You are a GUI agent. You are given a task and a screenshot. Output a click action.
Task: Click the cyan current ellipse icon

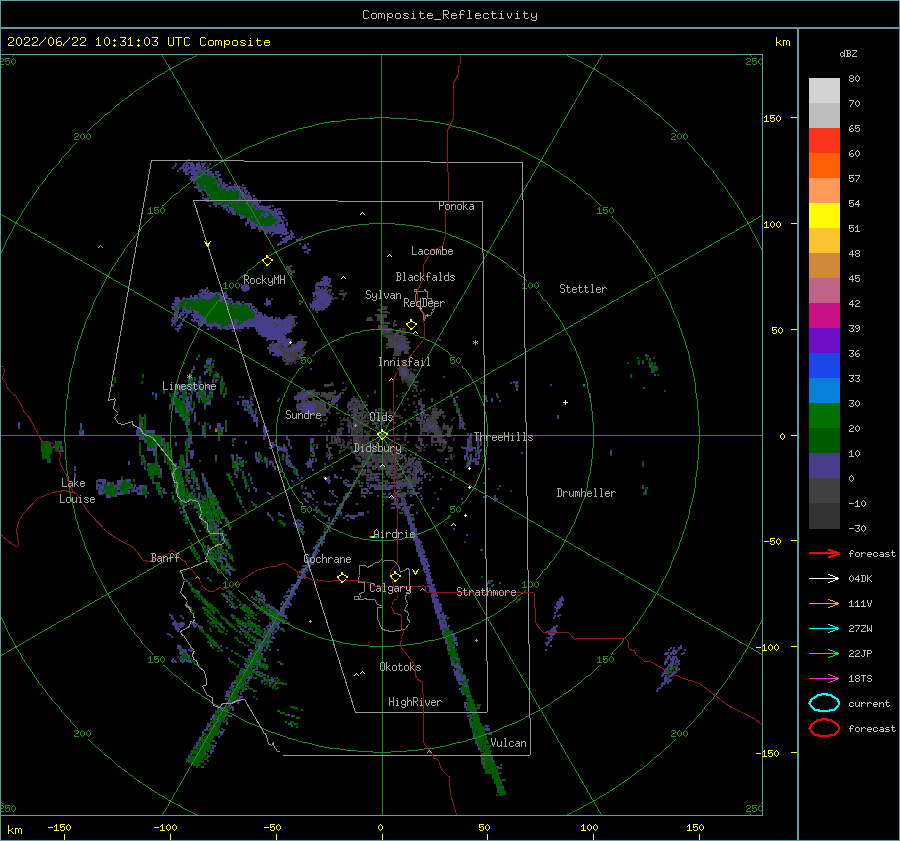point(824,703)
